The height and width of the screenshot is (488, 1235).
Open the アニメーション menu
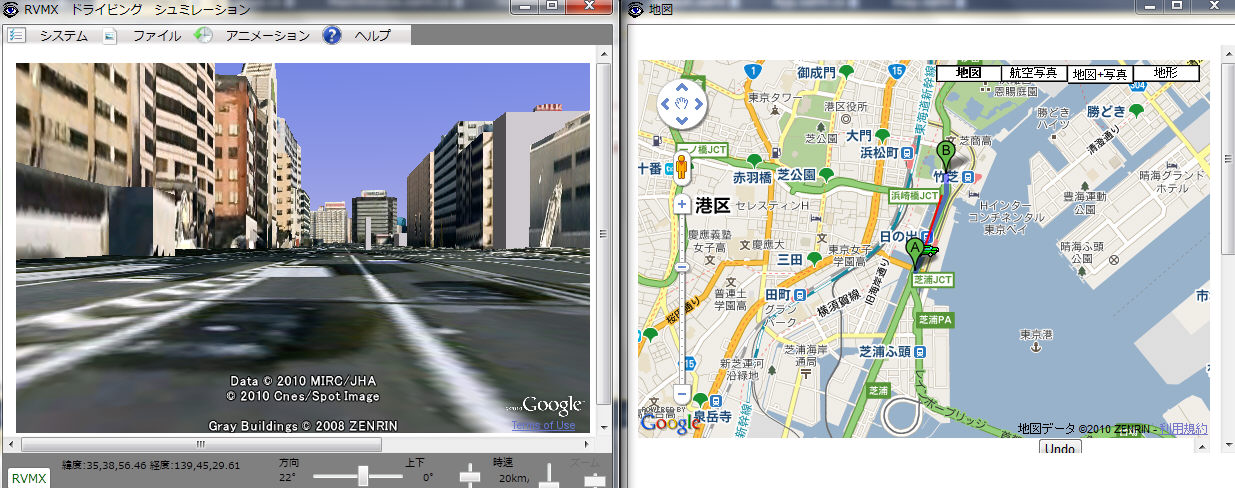pos(267,36)
